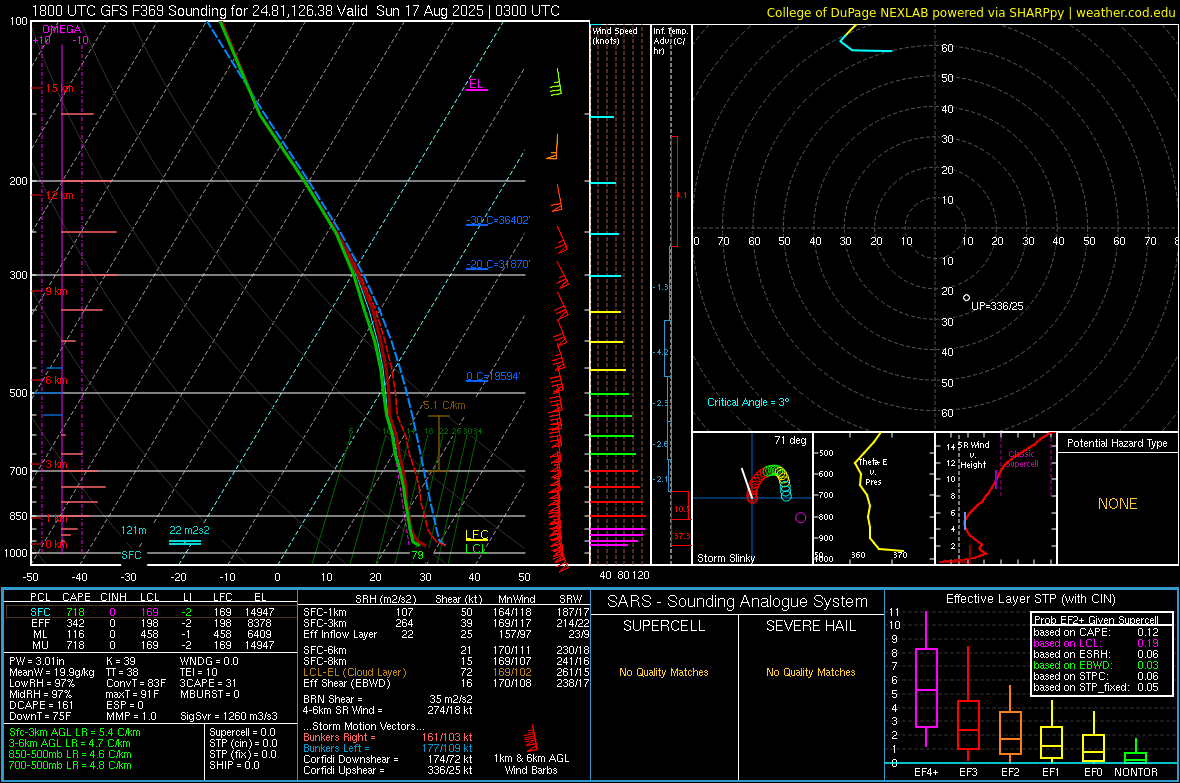Click the '71 deg' storm slinky value
The height and width of the screenshot is (783, 1180).
(x=790, y=440)
